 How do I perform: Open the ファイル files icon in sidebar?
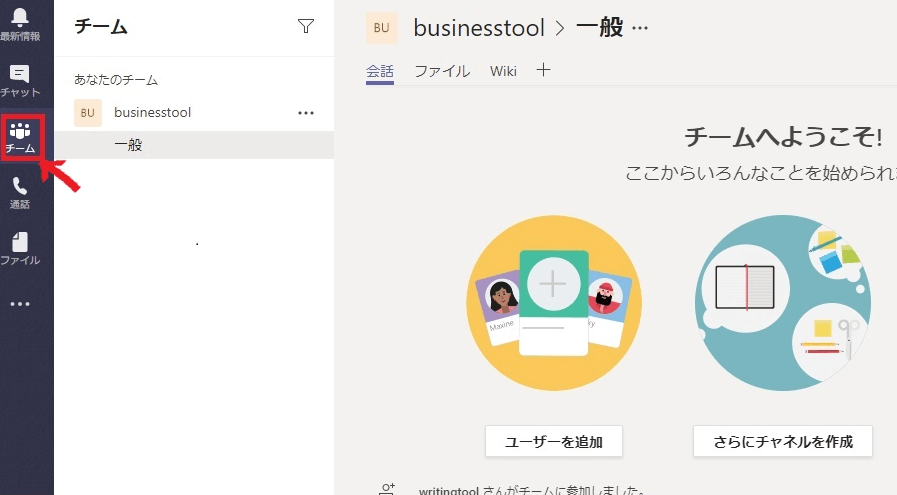pyautogui.click(x=20, y=248)
